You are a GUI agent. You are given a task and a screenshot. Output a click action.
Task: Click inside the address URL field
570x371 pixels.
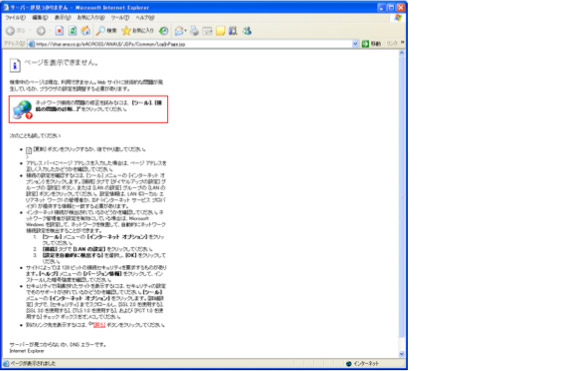pos(193,44)
